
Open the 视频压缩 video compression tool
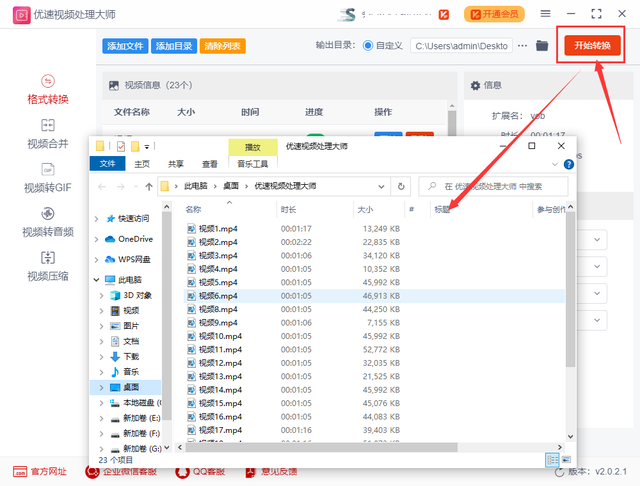pyautogui.click(x=48, y=267)
